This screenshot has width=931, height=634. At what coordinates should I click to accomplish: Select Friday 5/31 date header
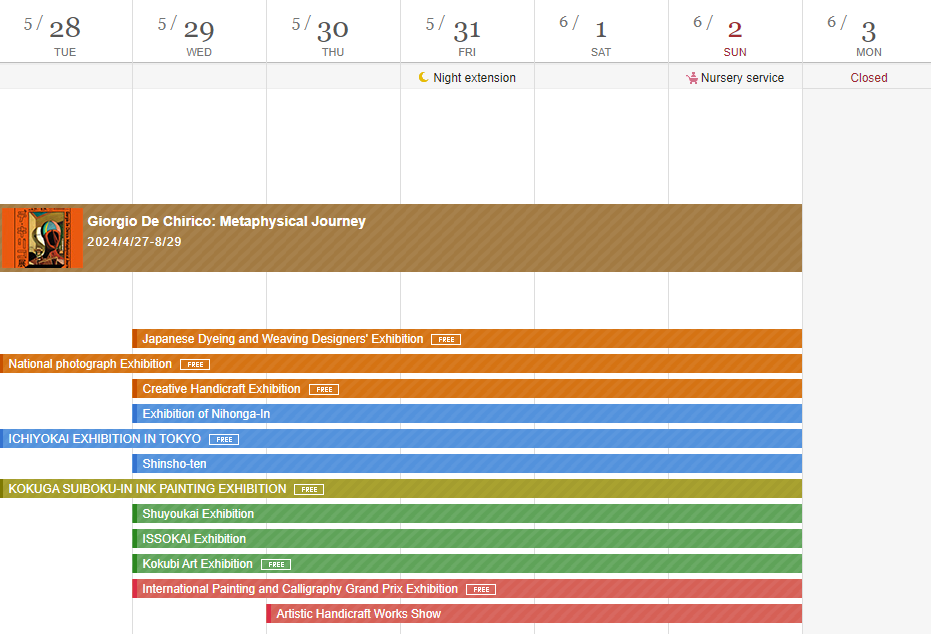pos(467,33)
